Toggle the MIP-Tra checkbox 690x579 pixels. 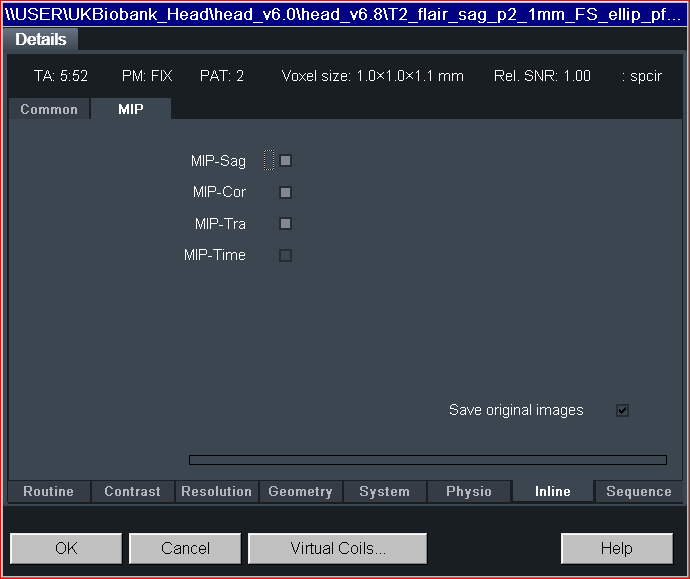(x=285, y=224)
